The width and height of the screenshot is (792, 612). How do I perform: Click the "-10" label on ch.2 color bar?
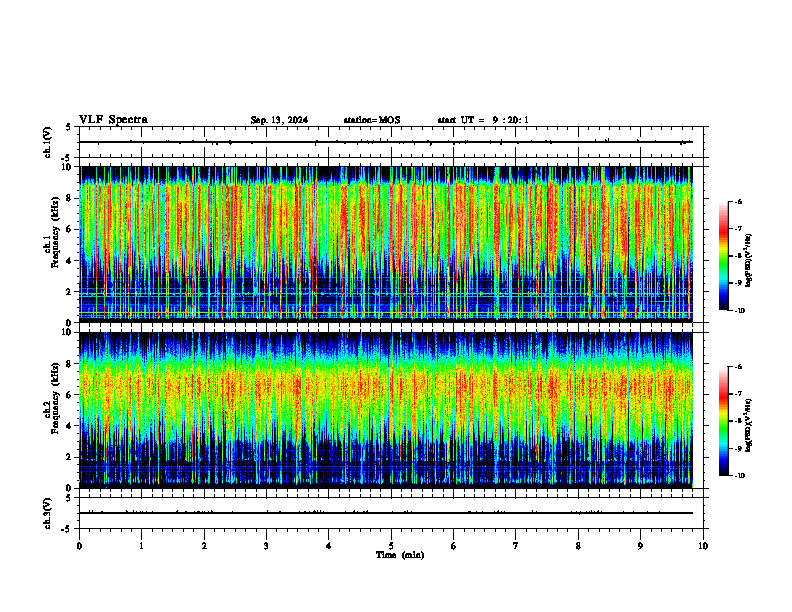click(x=739, y=476)
